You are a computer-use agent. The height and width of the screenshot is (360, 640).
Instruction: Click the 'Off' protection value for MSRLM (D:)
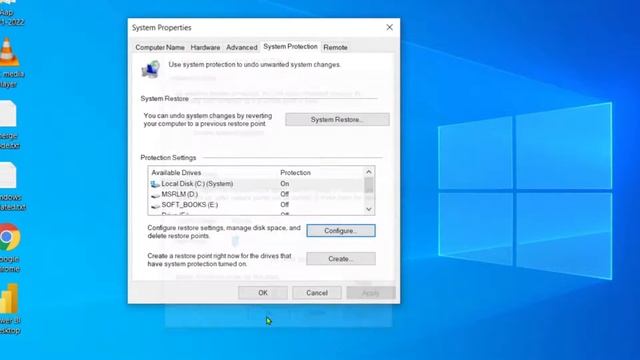(x=284, y=194)
